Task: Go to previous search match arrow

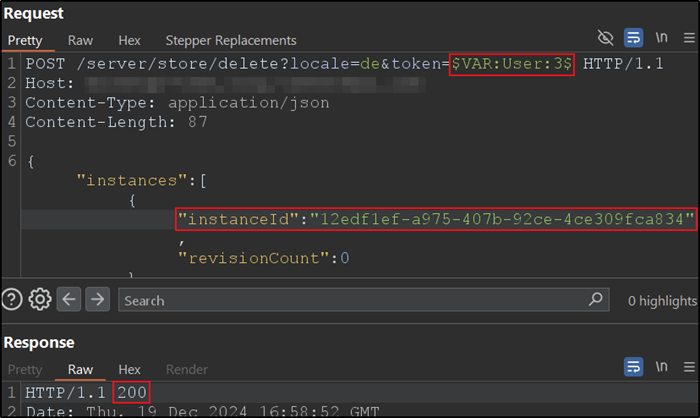Action: (x=69, y=299)
